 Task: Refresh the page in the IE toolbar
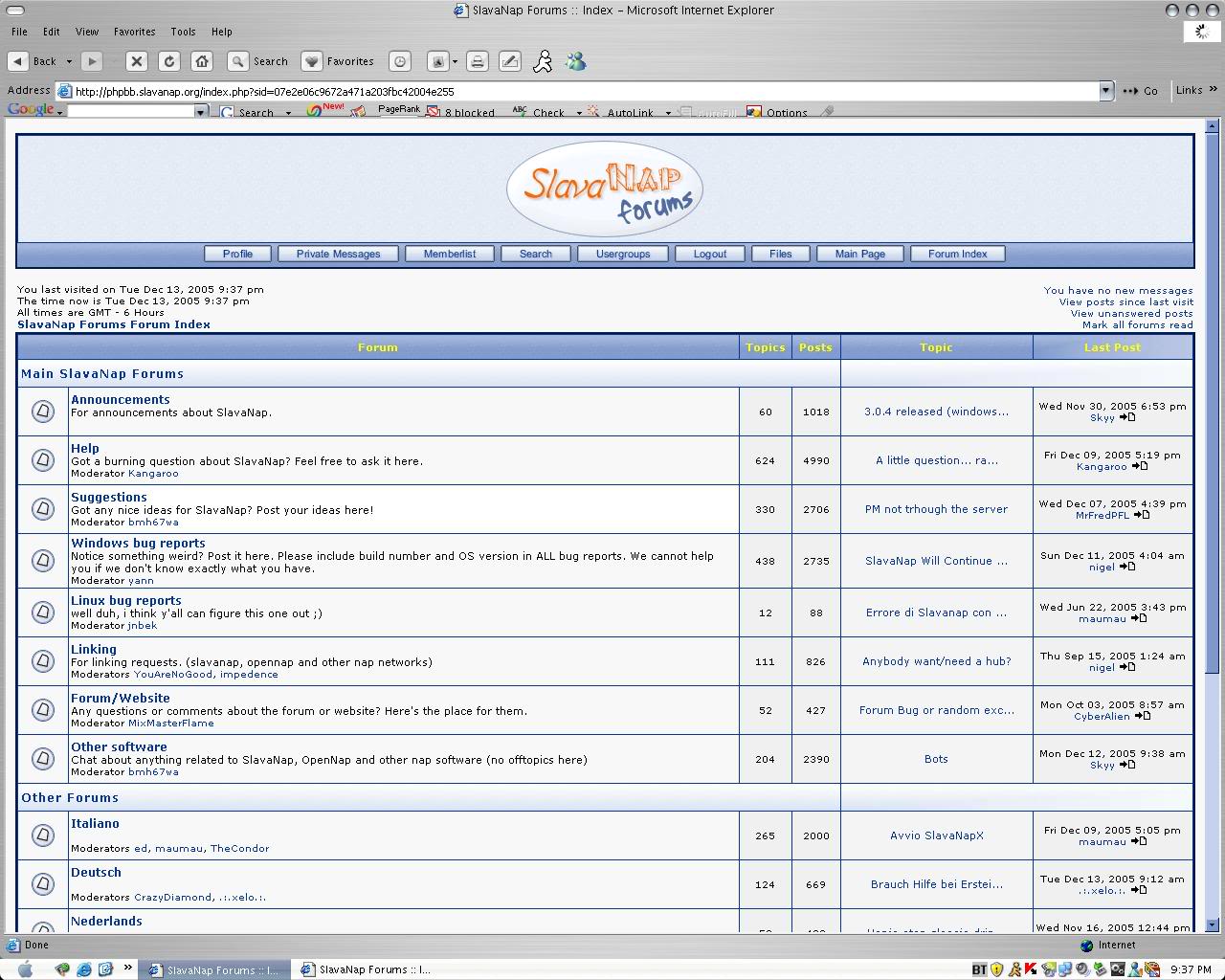coord(169,61)
